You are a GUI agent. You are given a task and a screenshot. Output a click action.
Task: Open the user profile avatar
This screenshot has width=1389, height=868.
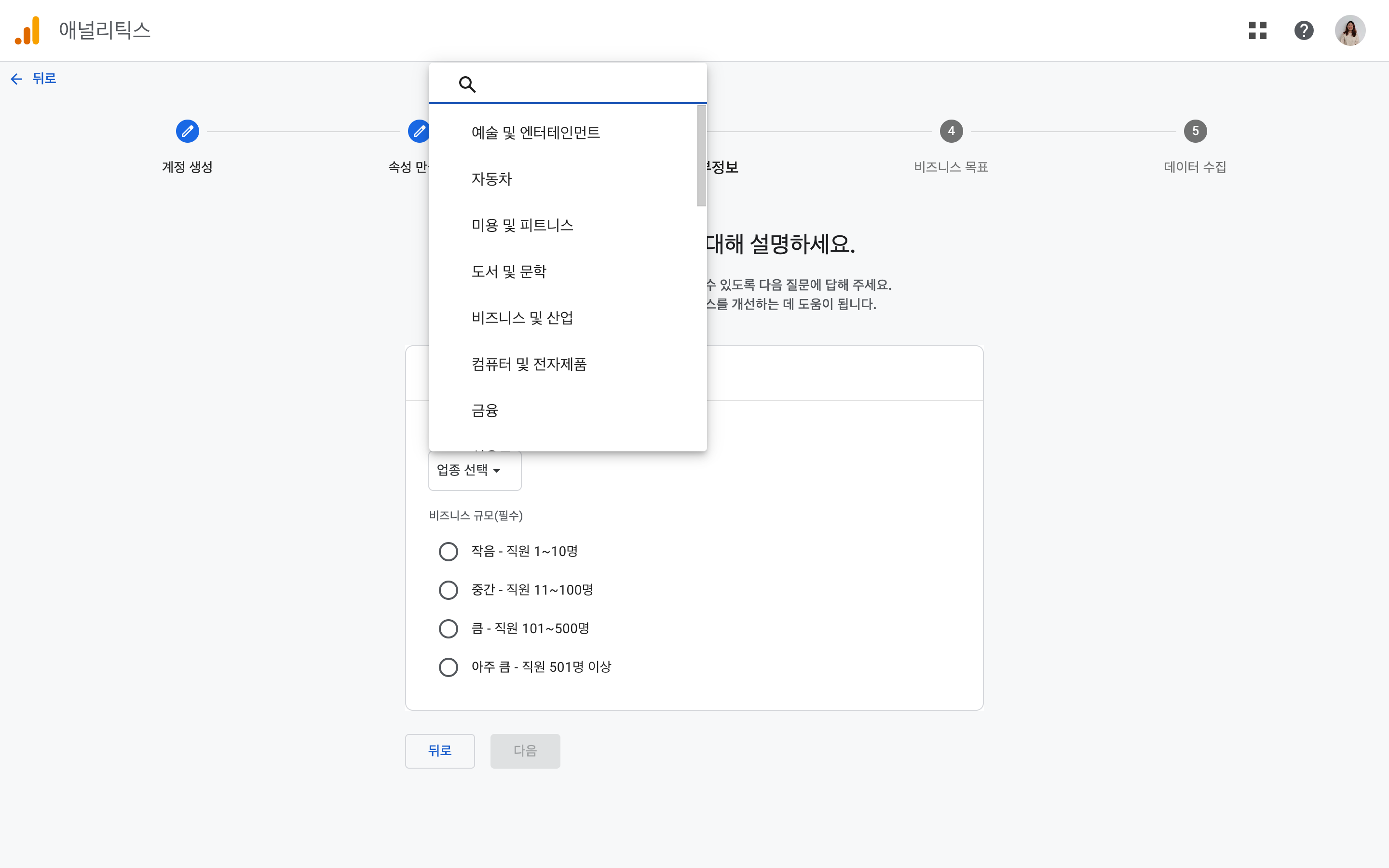(1349, 30)
